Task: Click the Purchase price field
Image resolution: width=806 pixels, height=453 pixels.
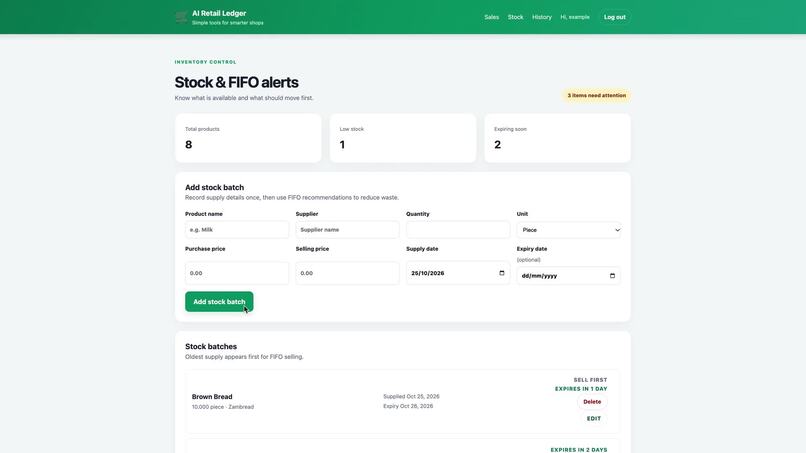Action: tap(236, 273)
